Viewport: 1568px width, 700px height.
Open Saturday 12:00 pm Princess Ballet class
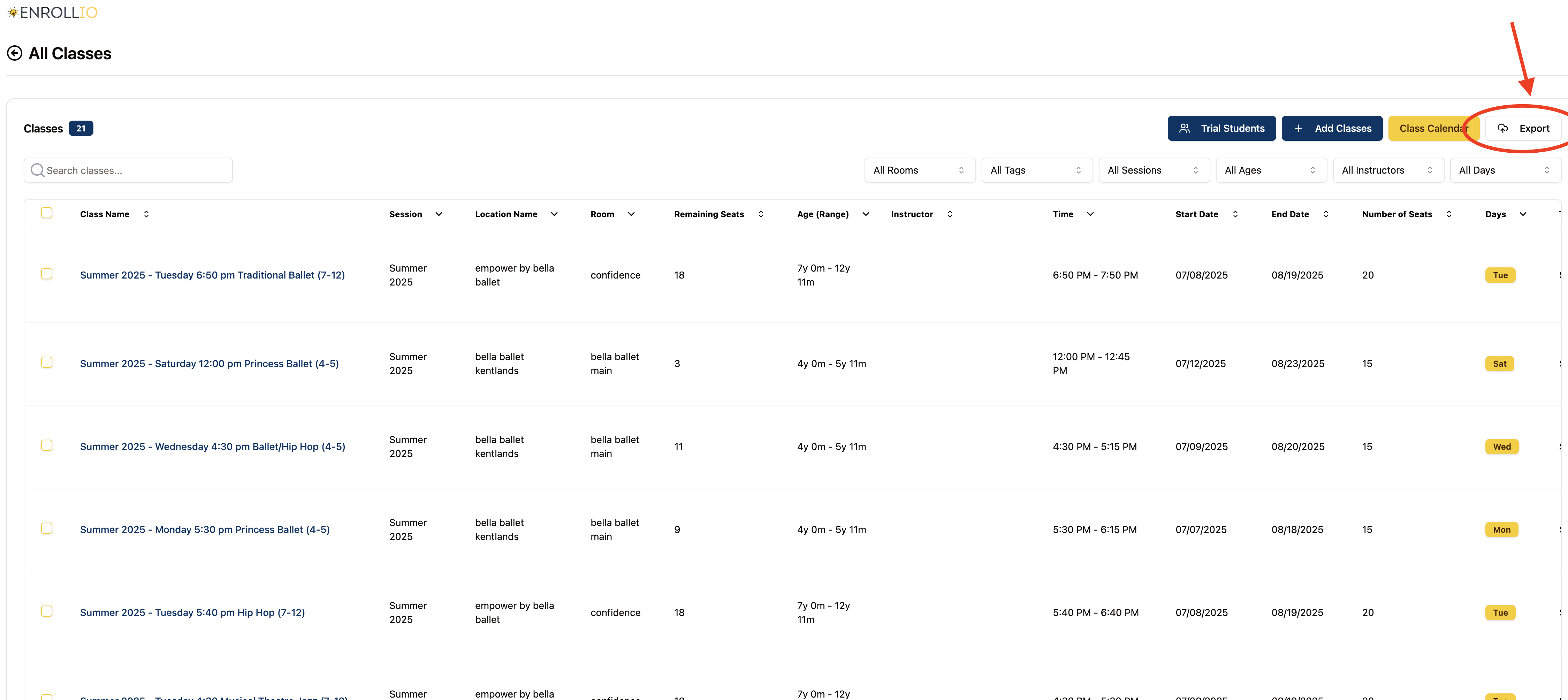210,364
